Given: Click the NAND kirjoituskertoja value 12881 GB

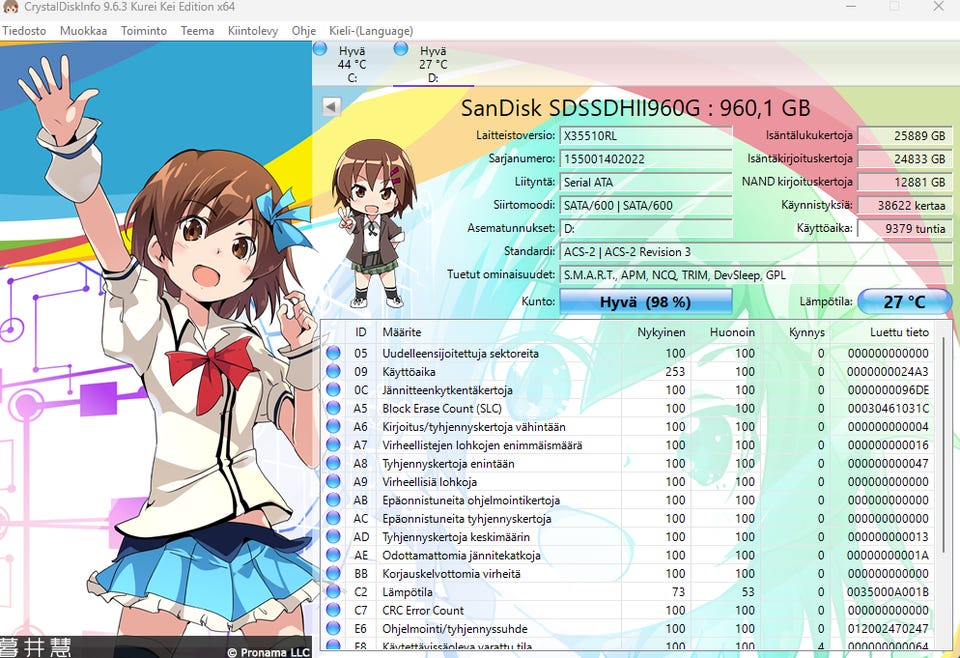Looking at the screenshot, I should coord(905,182).
